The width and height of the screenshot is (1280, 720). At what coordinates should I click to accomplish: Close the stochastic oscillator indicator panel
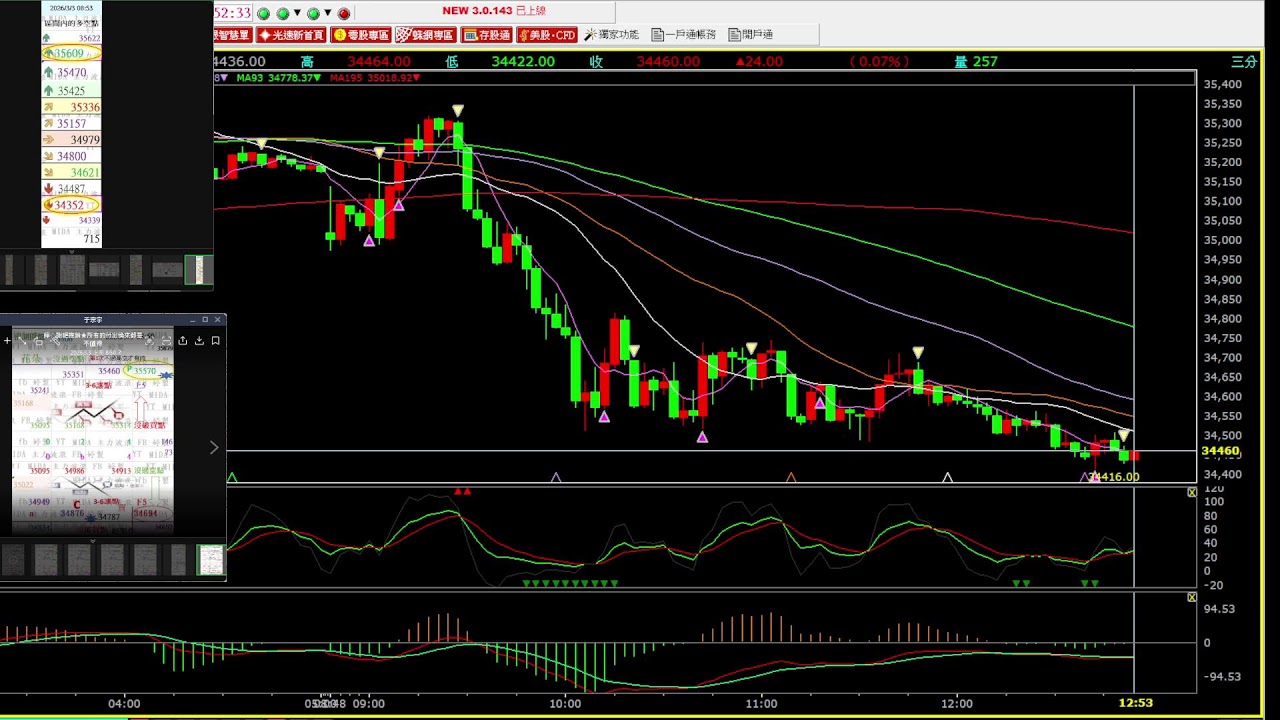pyautogui.click(x=1192, y=493)
